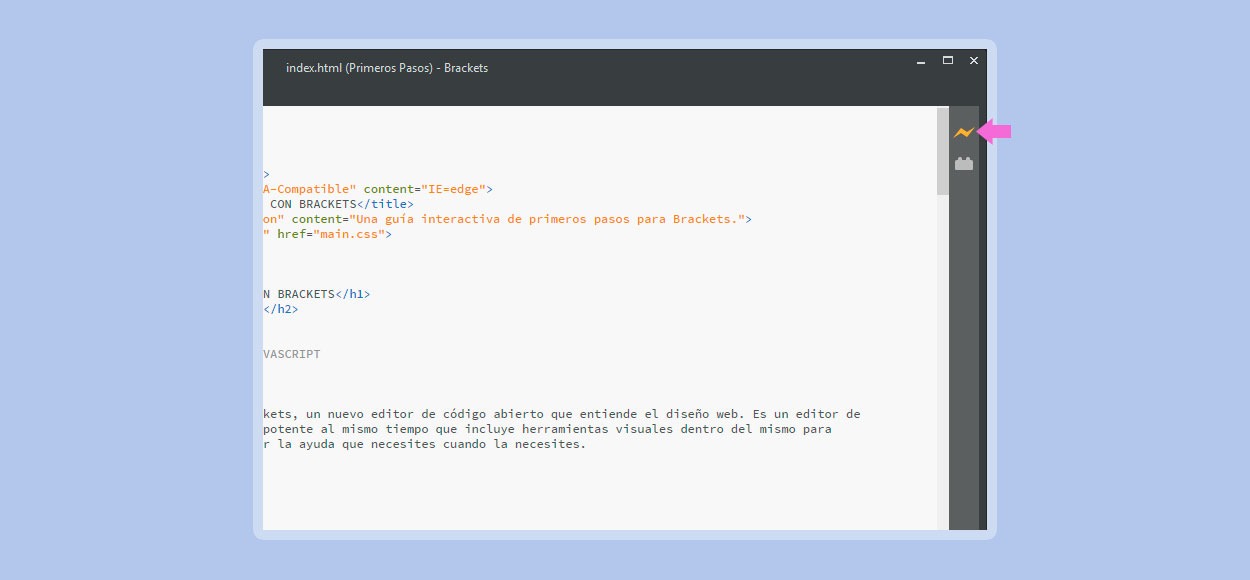Click the text 'Una guía interactiva de primeros pasos'

[x=492, y=219]
